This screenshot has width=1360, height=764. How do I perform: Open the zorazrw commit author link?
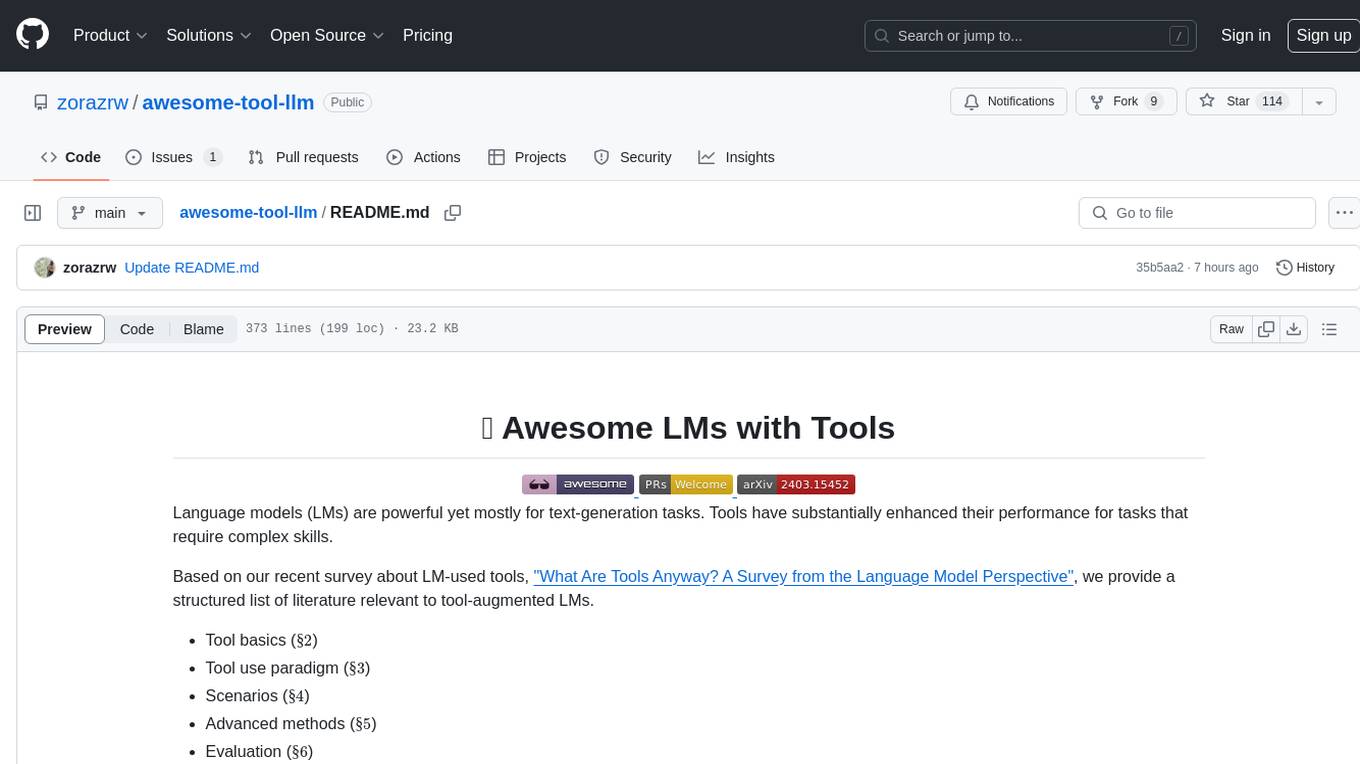[90, 268]
